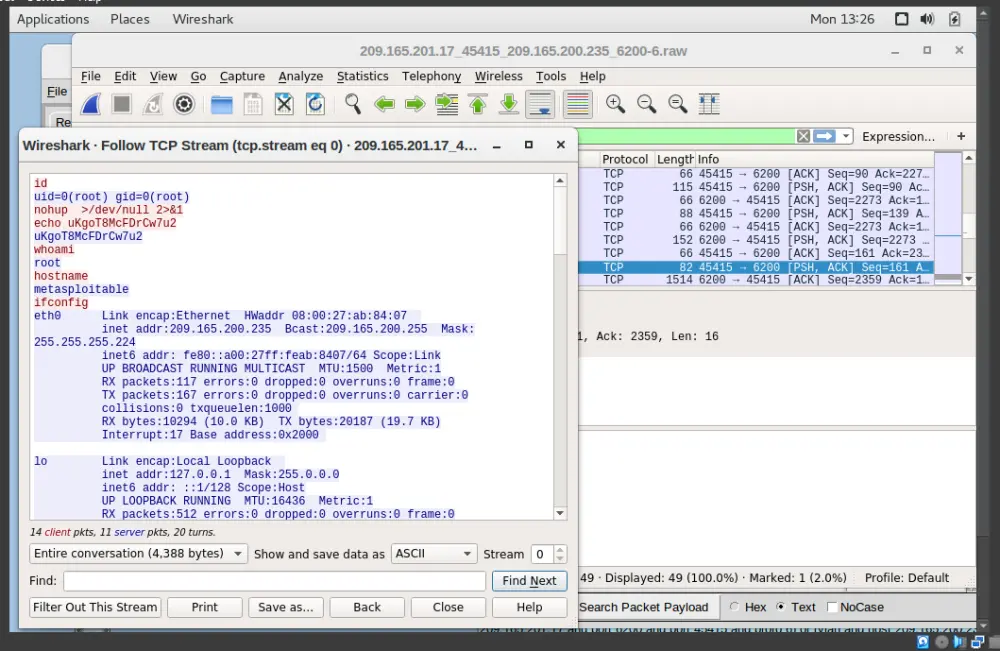
Task: Zoom out of packet text
Action: click(647, 103)
